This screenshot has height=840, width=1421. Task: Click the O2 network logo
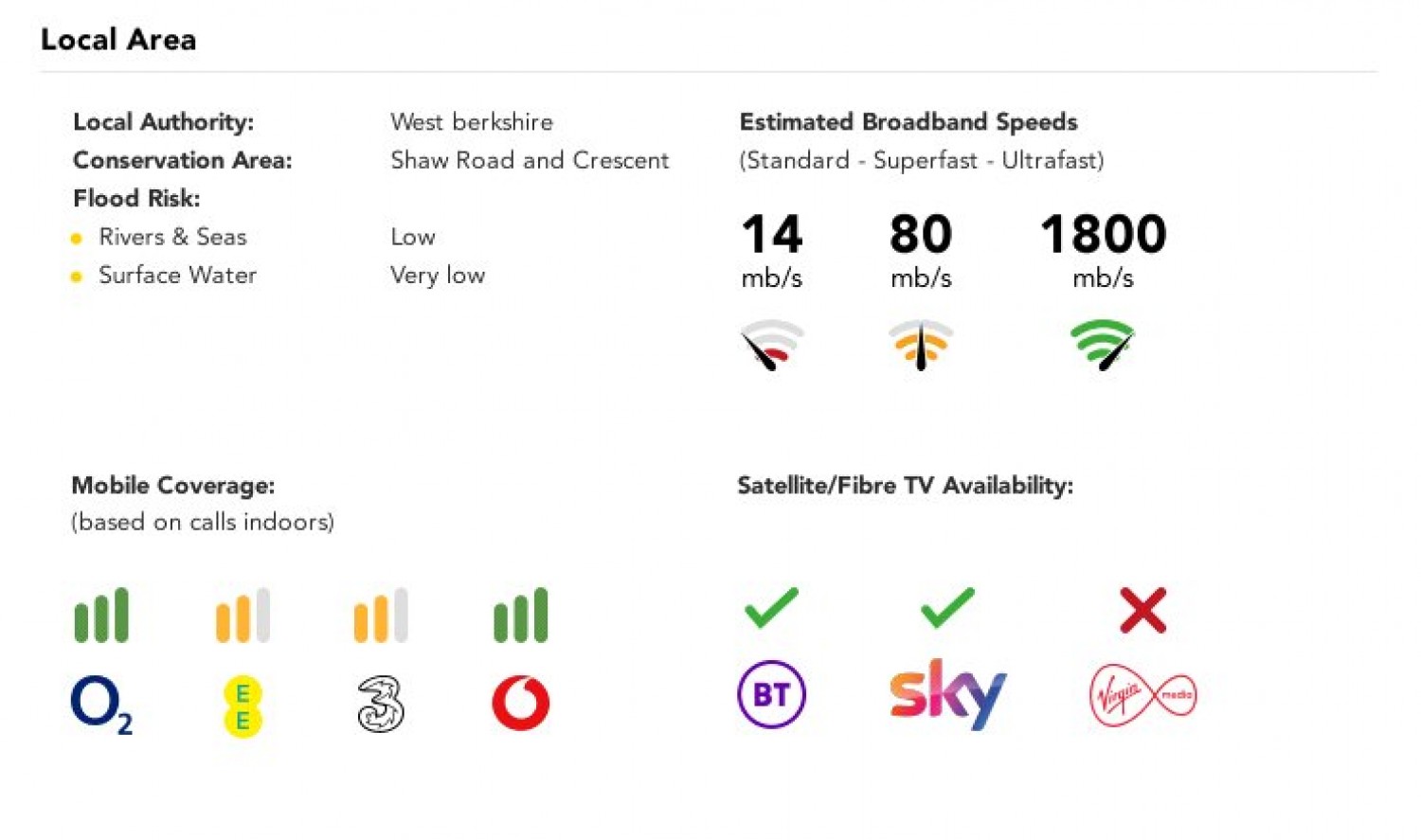(101, 705)
